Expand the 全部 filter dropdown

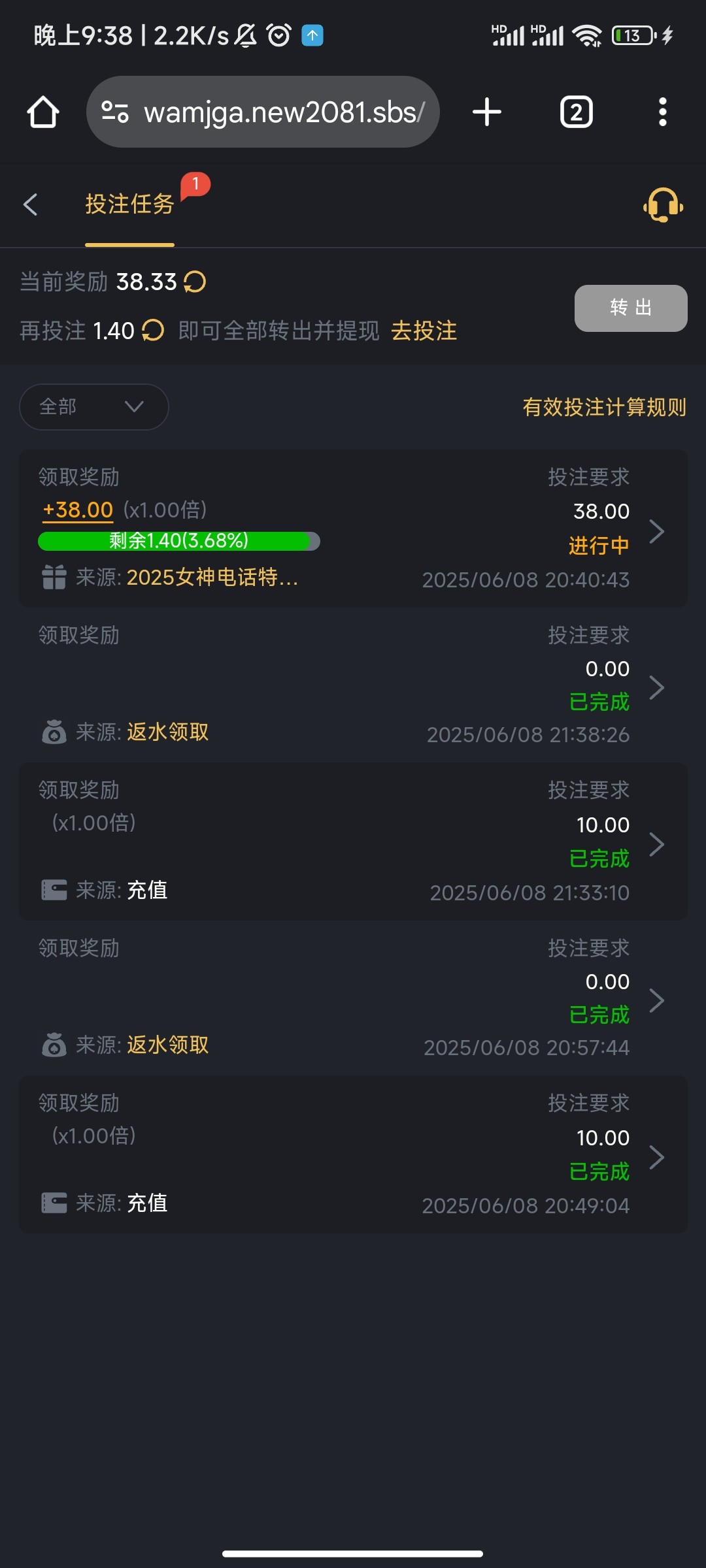94,407
